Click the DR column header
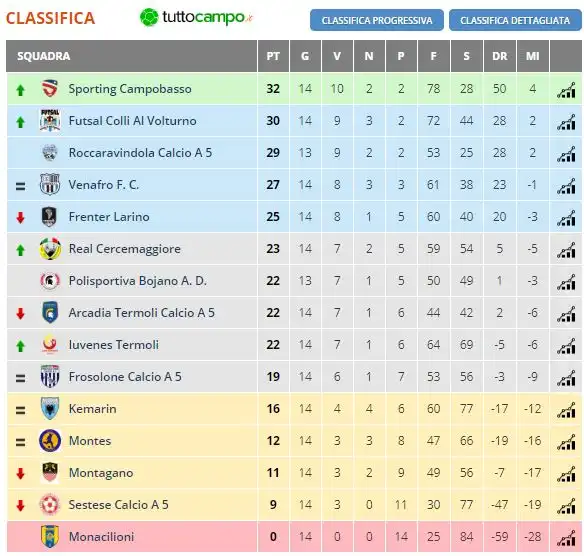This screenshot has width=584, height=556. [x=499, y=56]
